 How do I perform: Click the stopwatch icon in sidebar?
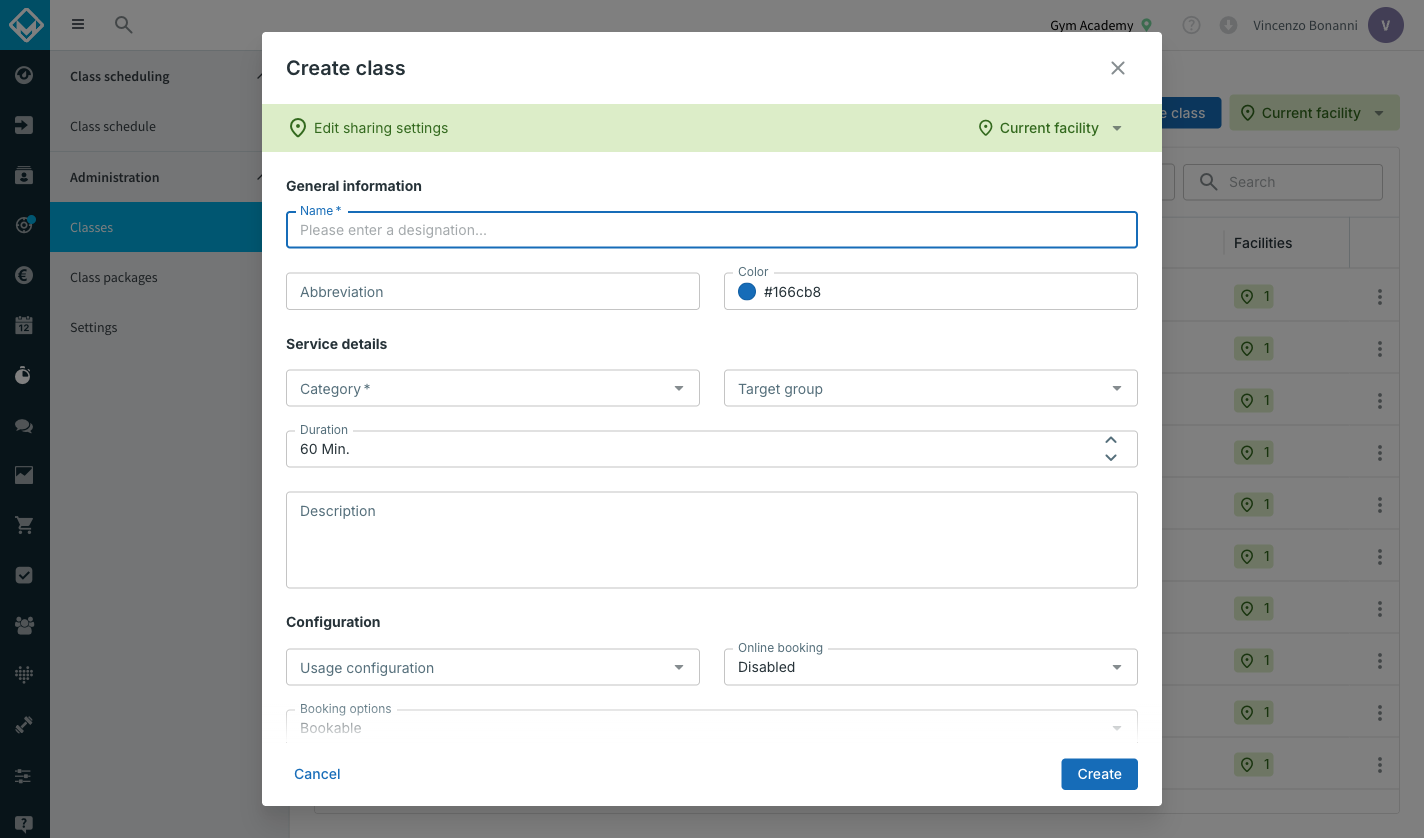tap(24, 375)
